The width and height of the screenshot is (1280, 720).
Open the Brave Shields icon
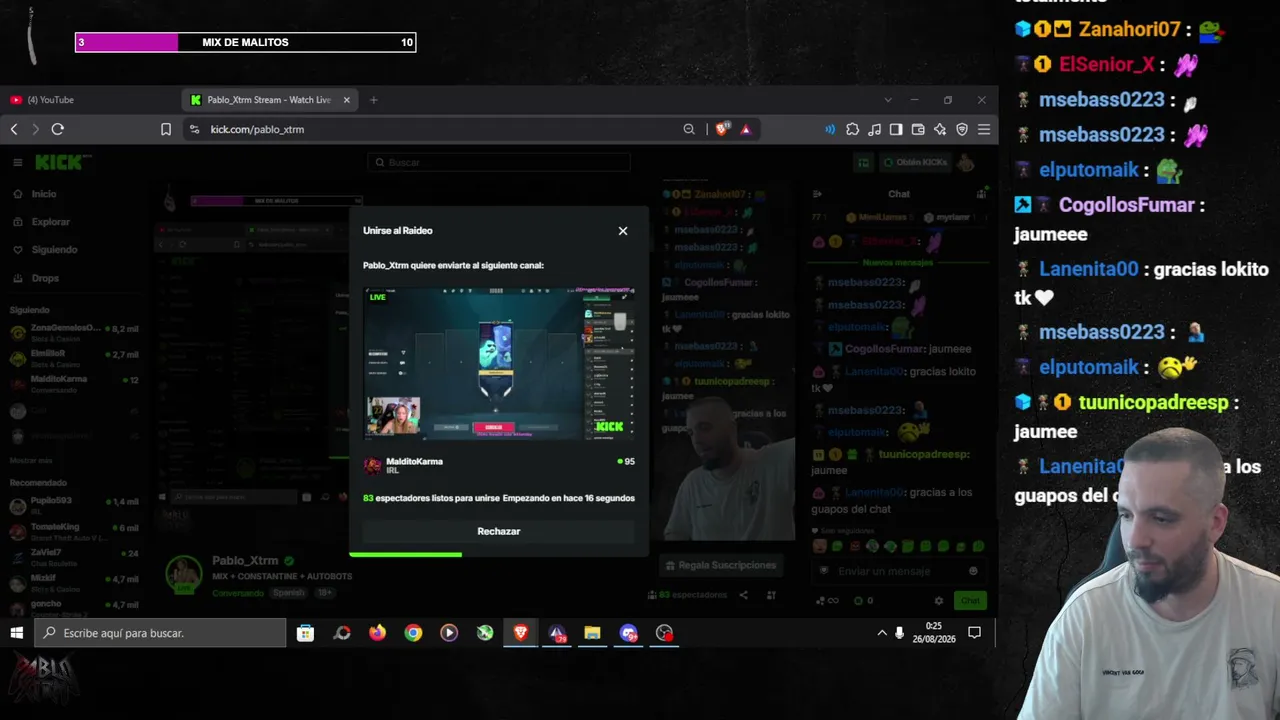coord(722,129)
